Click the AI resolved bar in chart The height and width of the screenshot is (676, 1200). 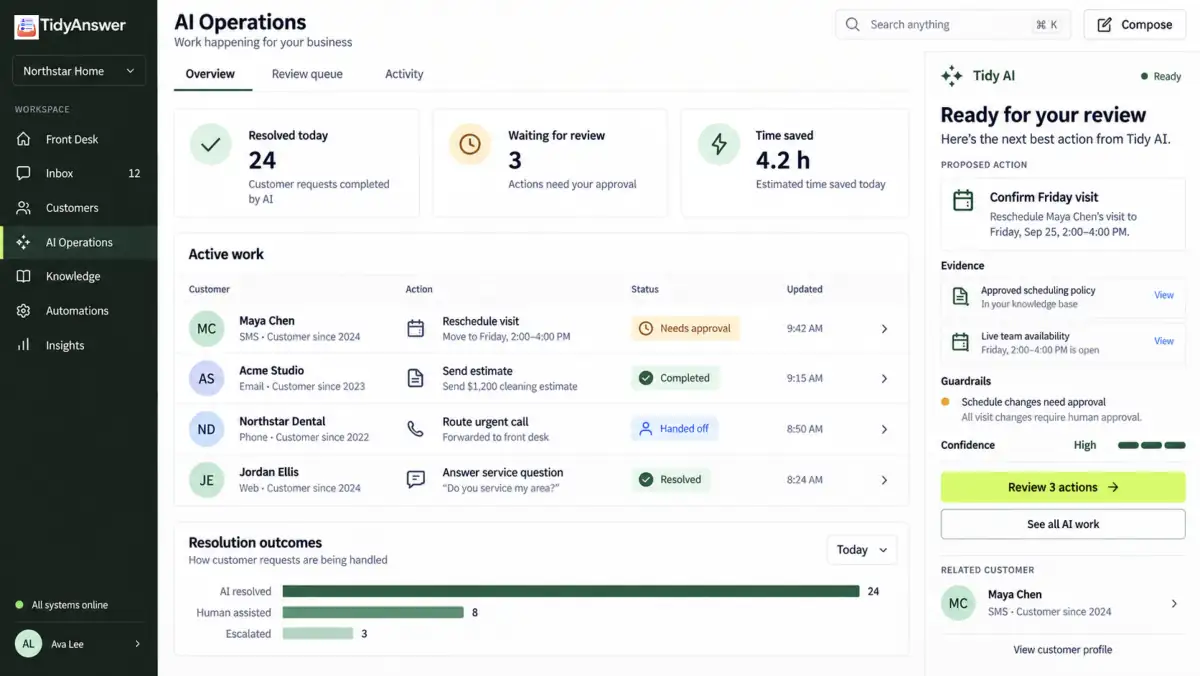click(571, 591)
